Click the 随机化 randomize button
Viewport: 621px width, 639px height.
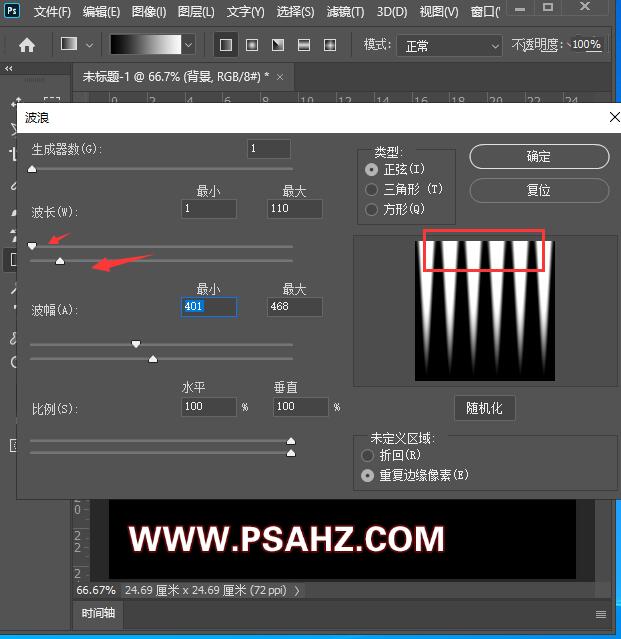click(x=484, y=408)
